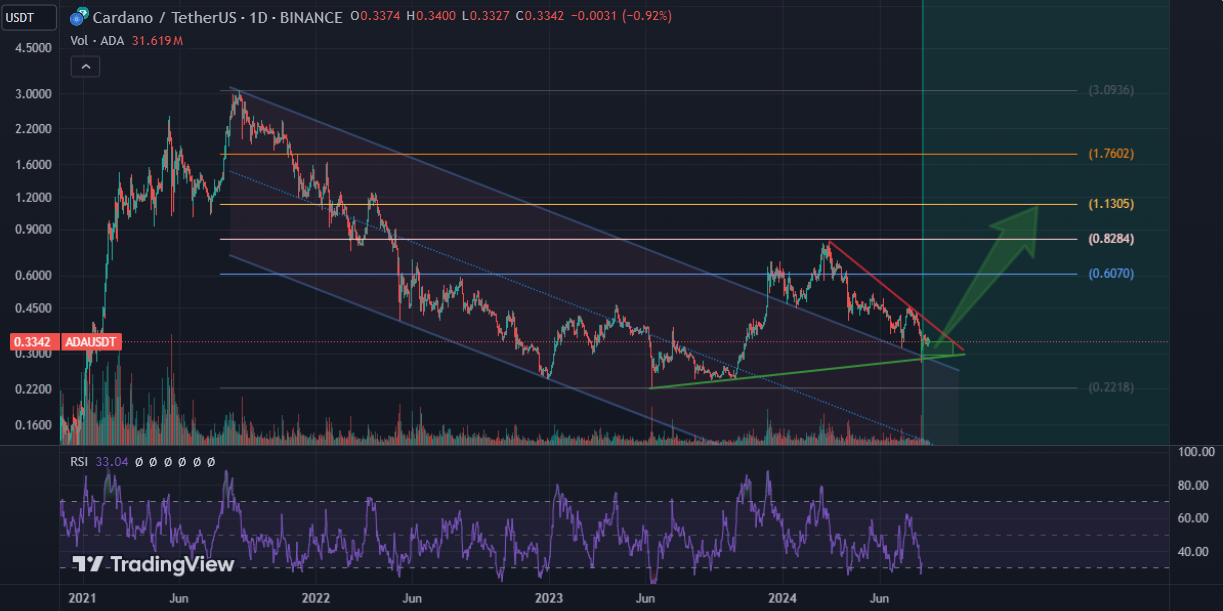Click the (3.0936) level label
Screen dimensions: 1223x611
(1111, 90)
